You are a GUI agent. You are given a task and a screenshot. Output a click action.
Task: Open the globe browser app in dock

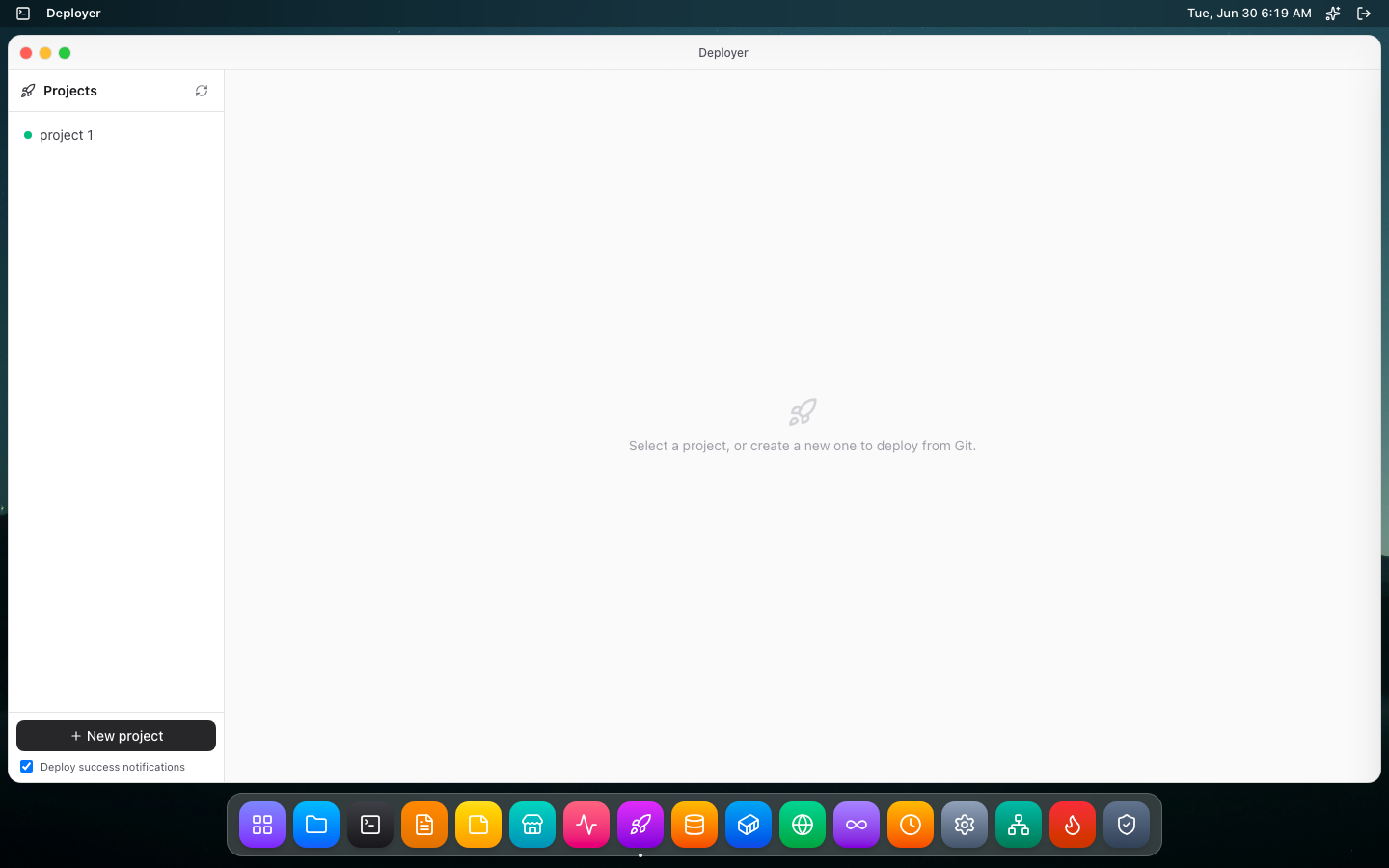(803, 825)
